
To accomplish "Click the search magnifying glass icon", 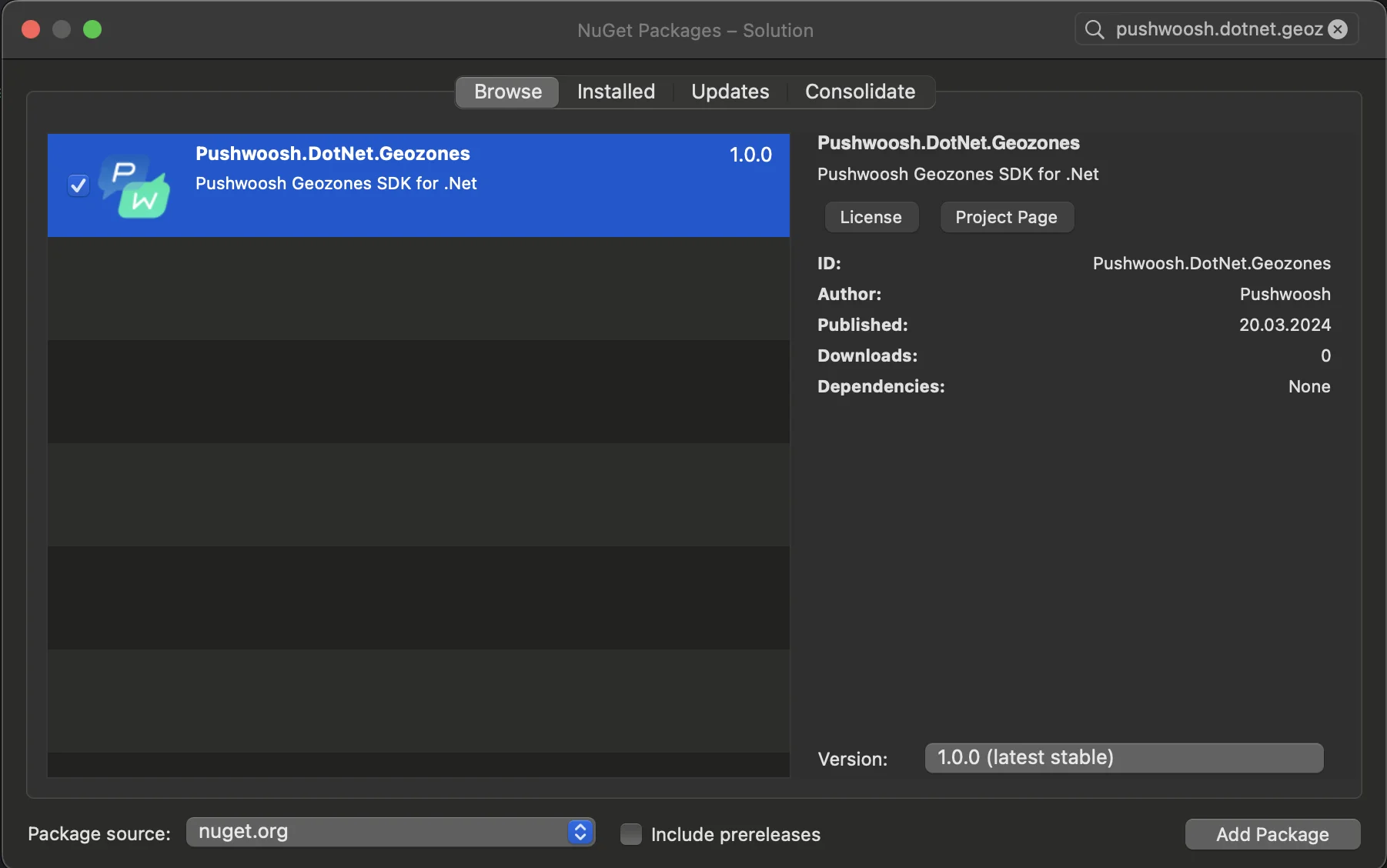I will (x=1094, y=30).
